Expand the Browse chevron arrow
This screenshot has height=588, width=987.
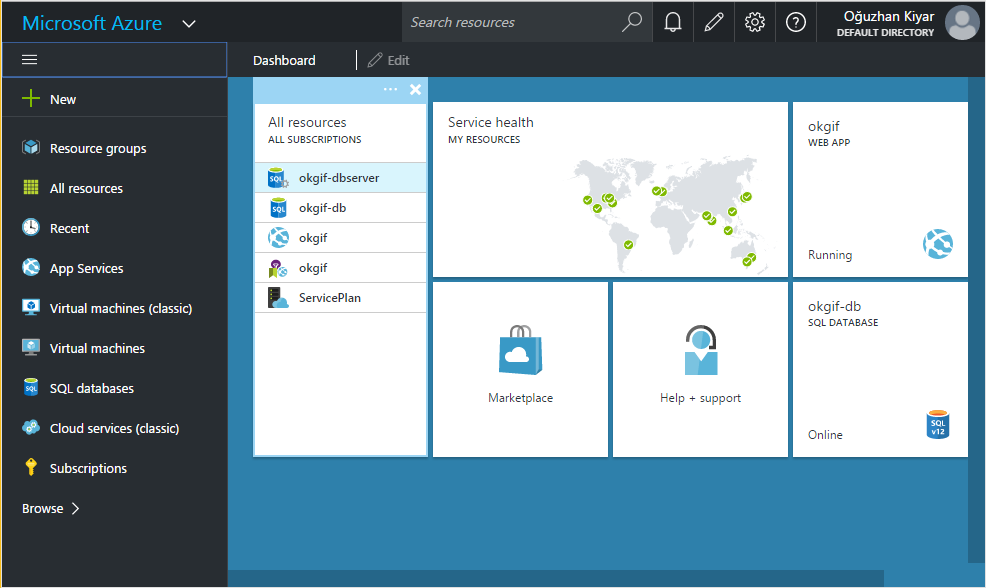point(76,509)
